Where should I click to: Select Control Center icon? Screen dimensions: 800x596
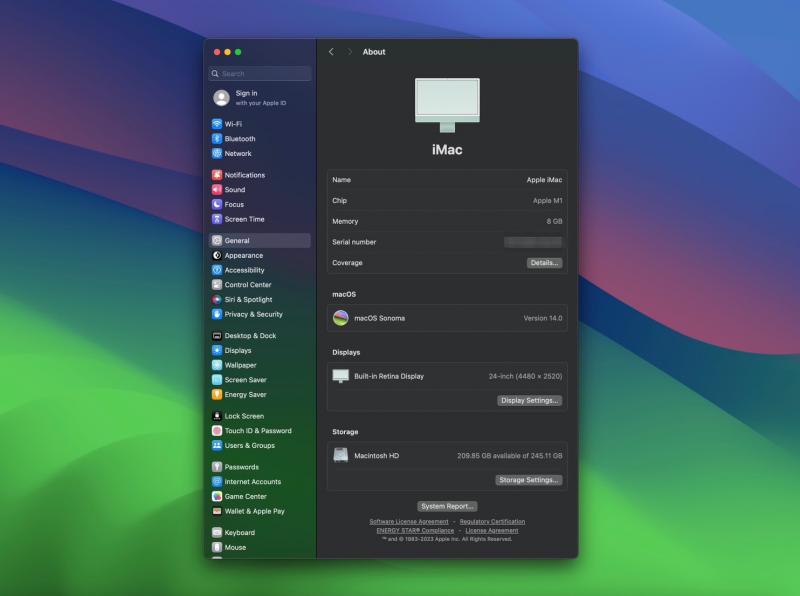pyautogui.click(x=217, y=285)
